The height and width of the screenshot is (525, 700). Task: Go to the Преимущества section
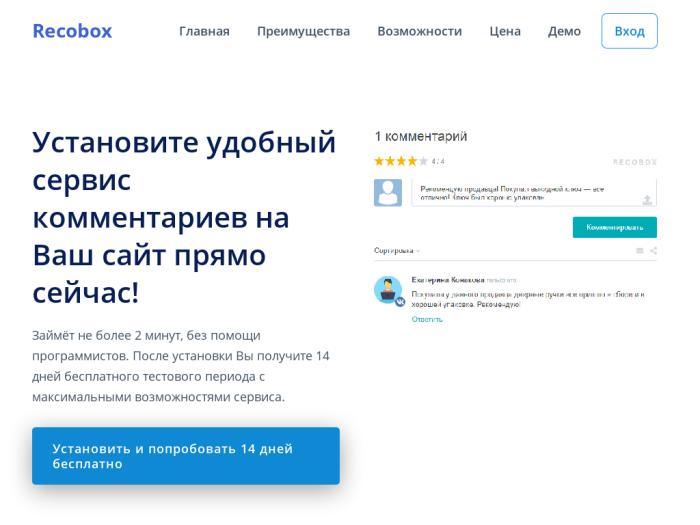[x=304, y=32]
